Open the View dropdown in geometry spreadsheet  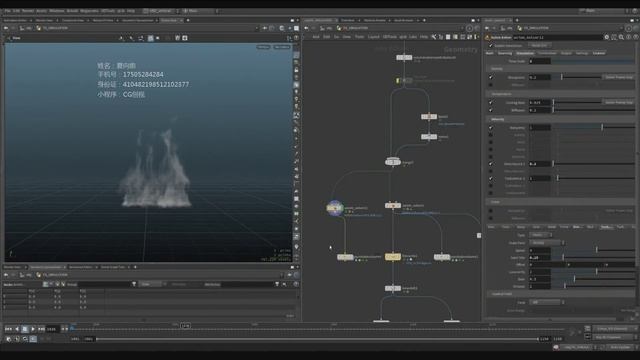pyautogui.click(x=153, y=284)
